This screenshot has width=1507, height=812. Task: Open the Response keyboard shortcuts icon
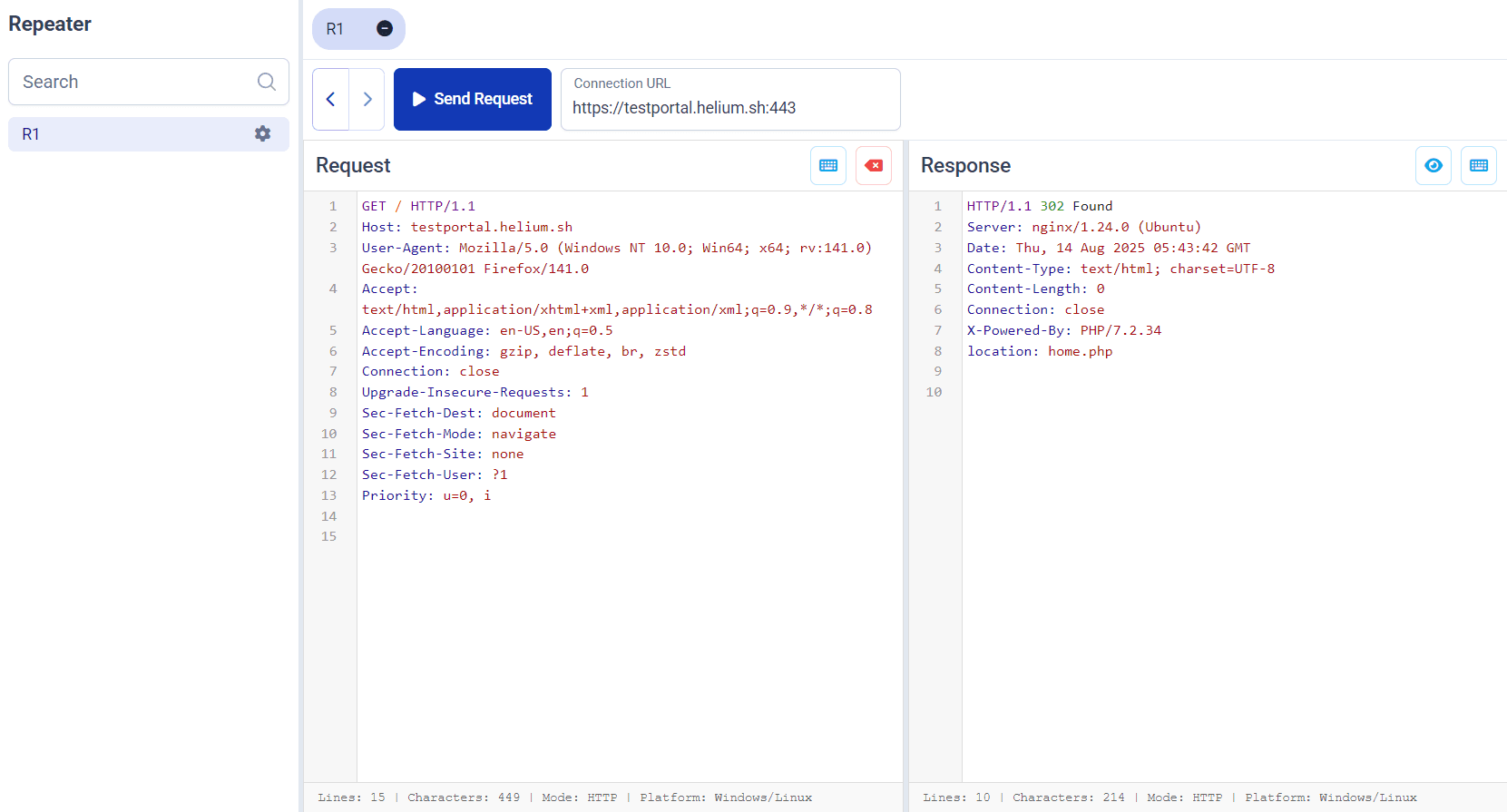coord(1478,165)
